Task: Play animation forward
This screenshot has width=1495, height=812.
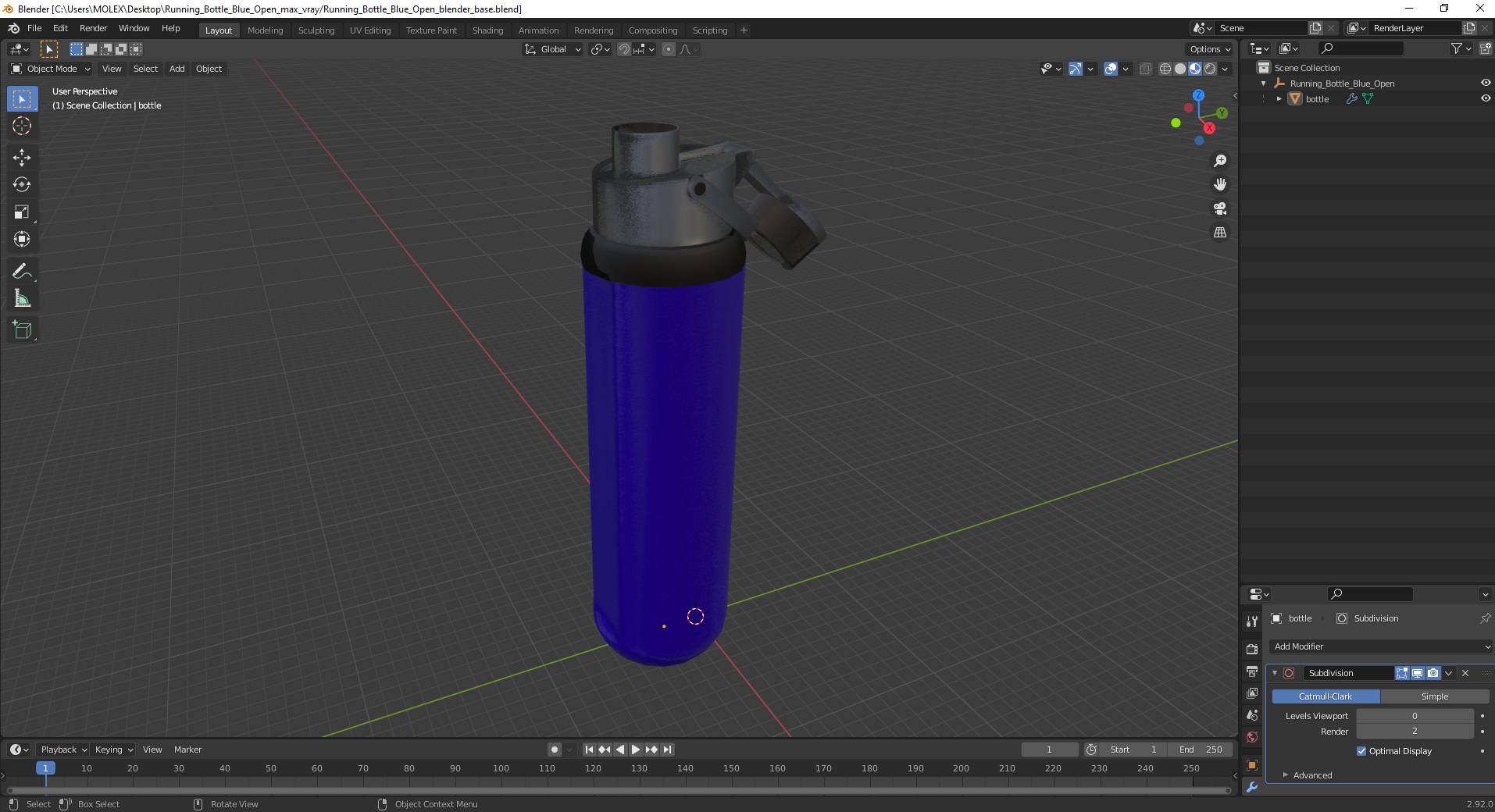Action: (x=636, y=750)
